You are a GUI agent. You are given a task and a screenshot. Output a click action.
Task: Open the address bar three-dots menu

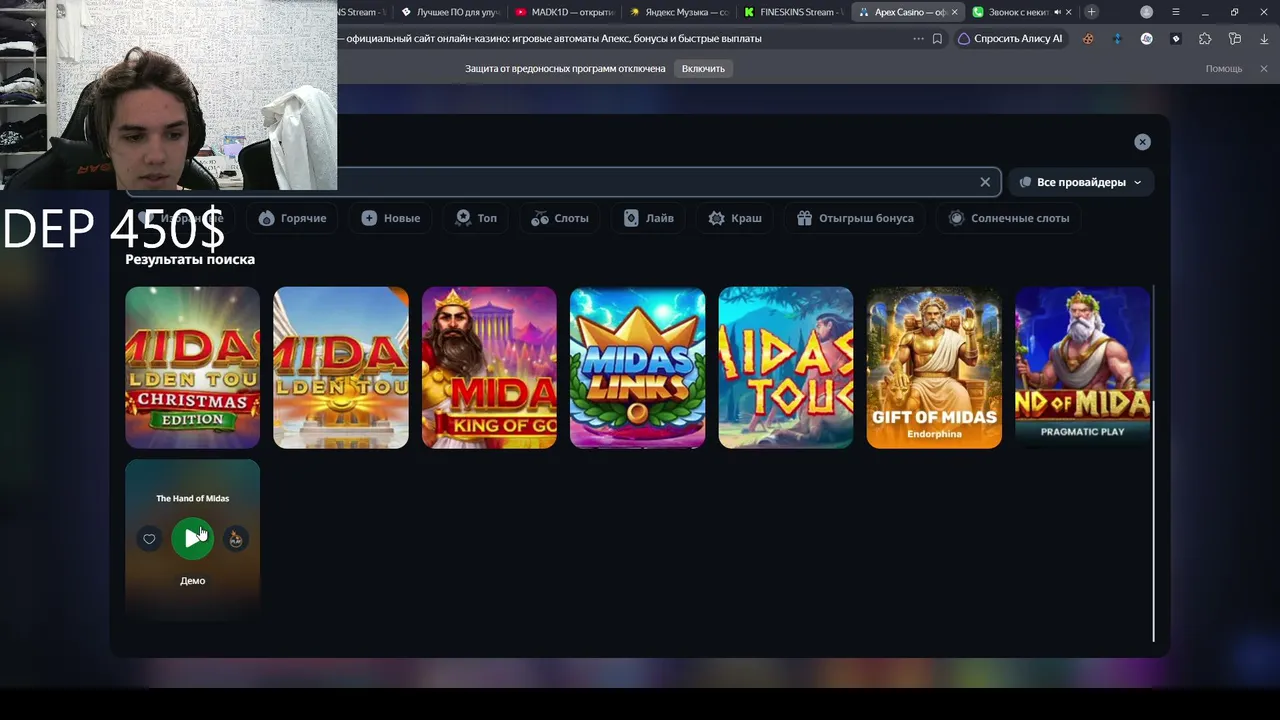point(918,39)
